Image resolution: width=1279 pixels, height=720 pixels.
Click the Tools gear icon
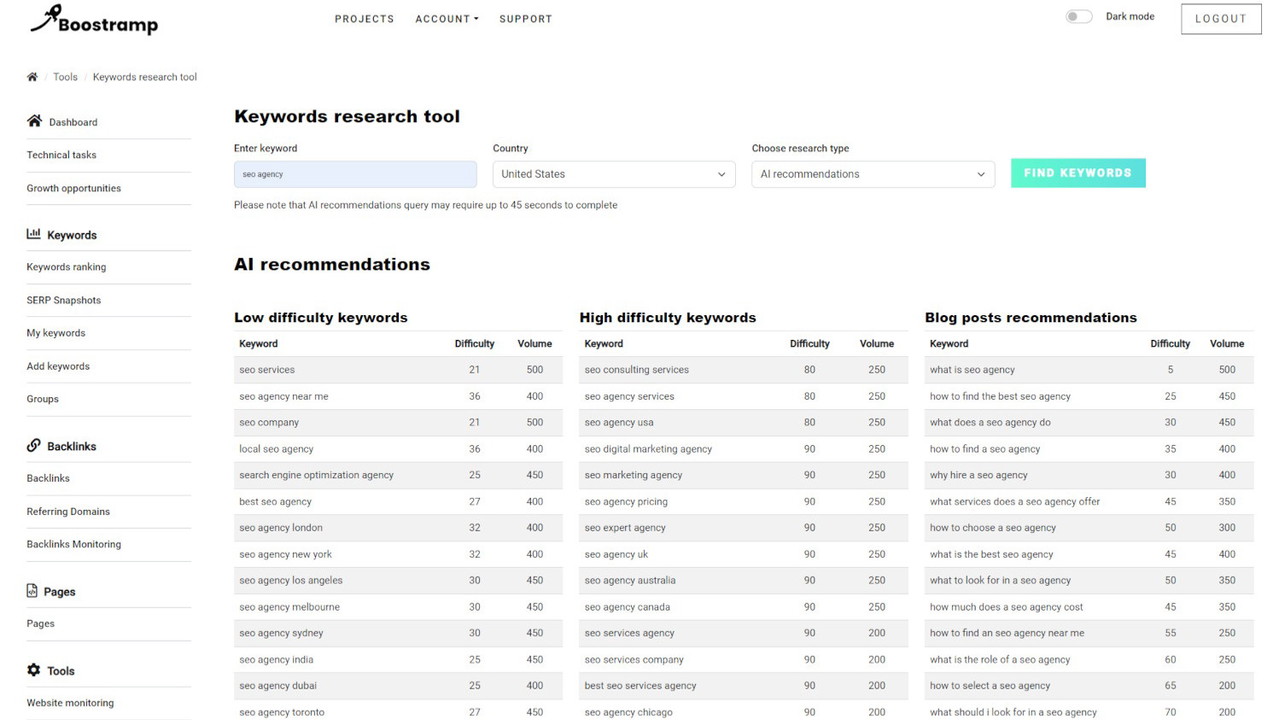(x=34, y=670)
